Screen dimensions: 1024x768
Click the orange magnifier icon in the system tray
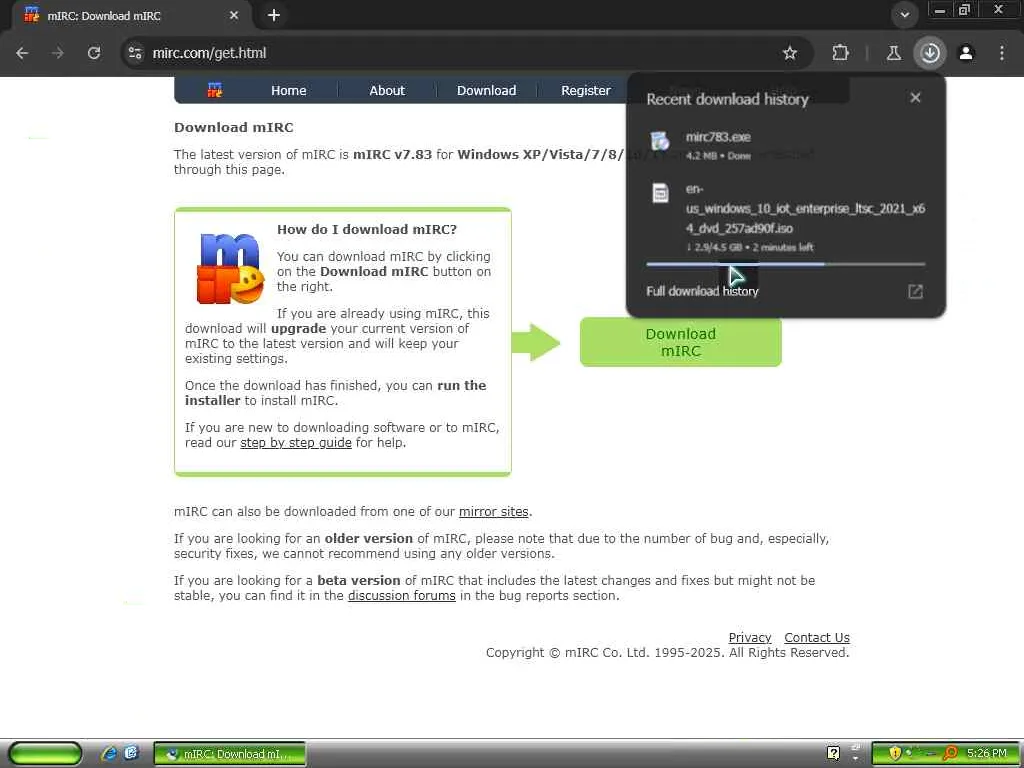(950, 754)
